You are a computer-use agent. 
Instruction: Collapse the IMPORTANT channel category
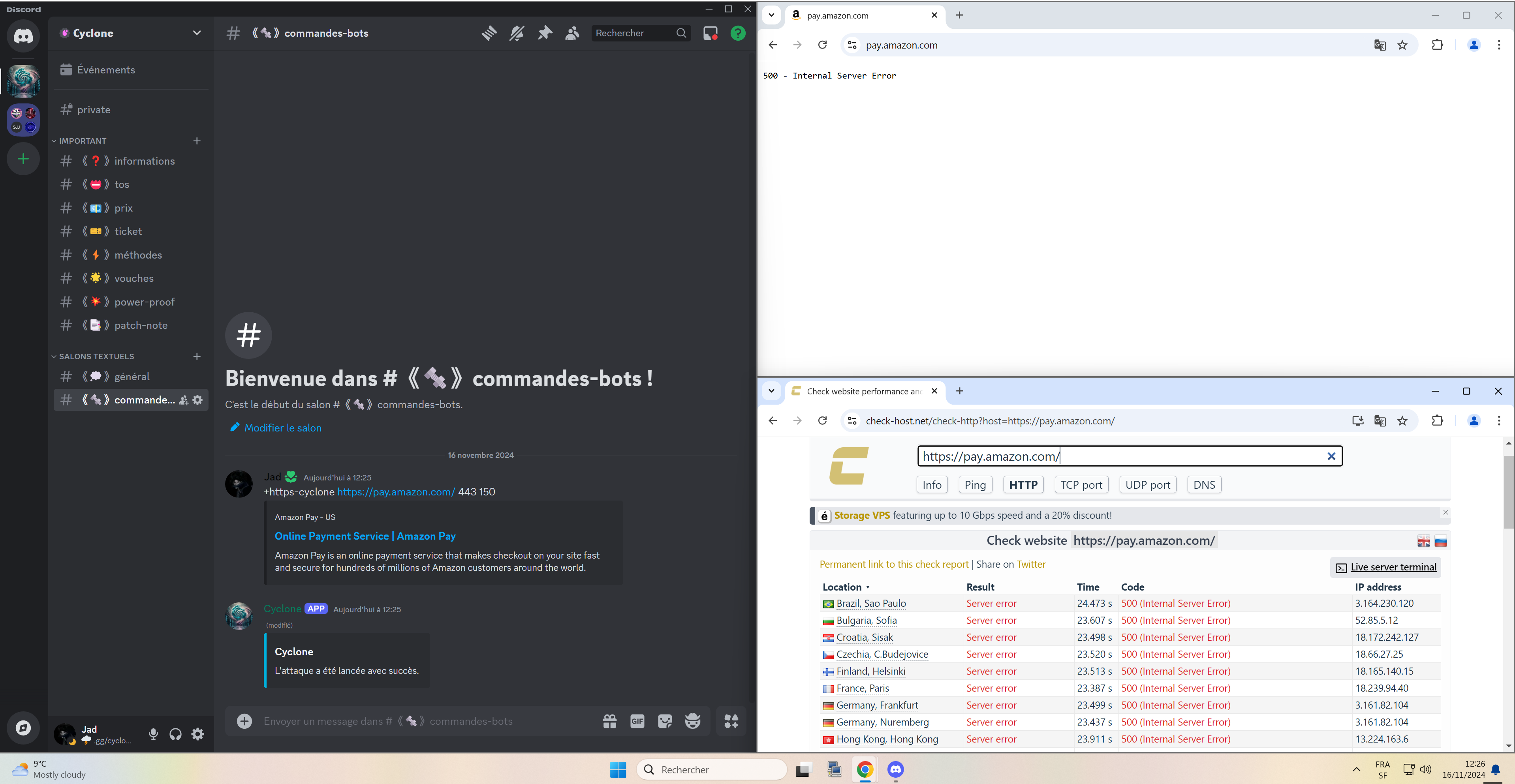82,141
